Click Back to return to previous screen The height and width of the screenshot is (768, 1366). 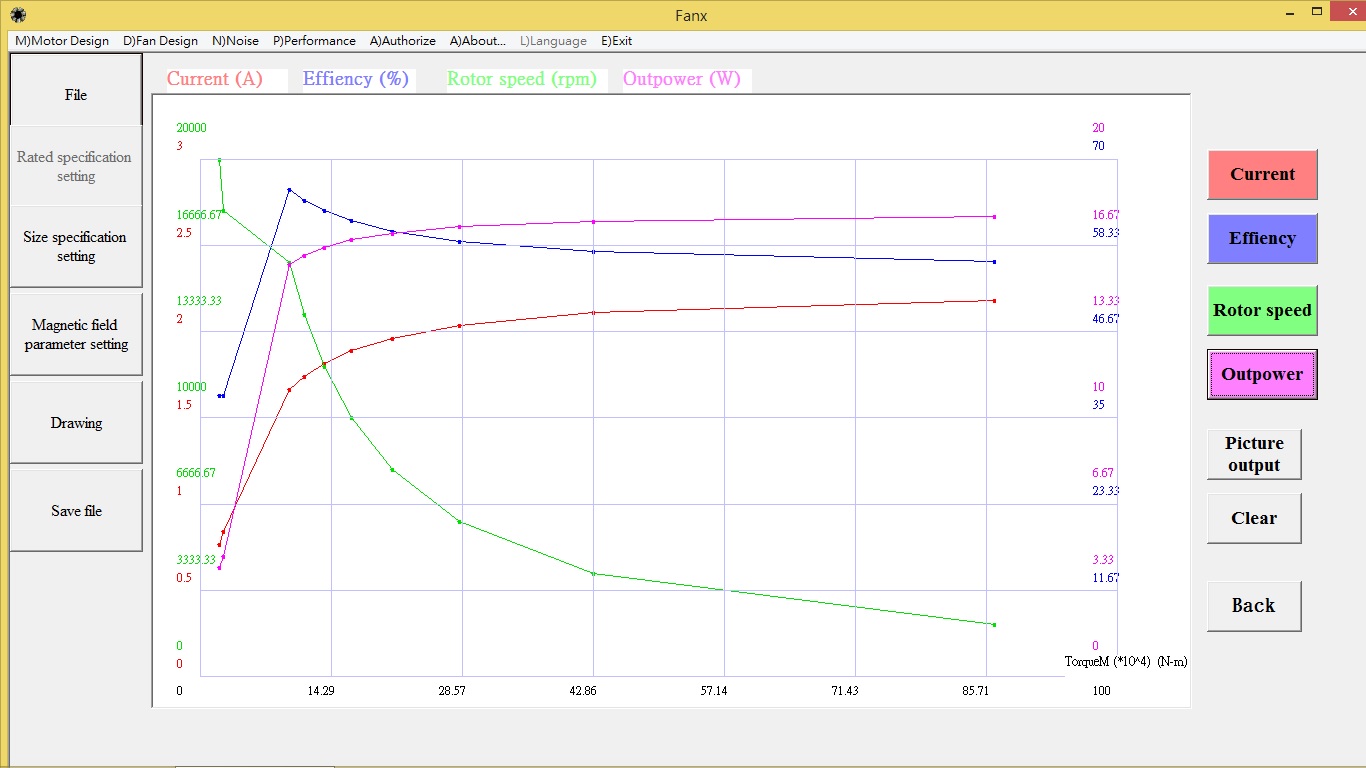(1253, 605)
